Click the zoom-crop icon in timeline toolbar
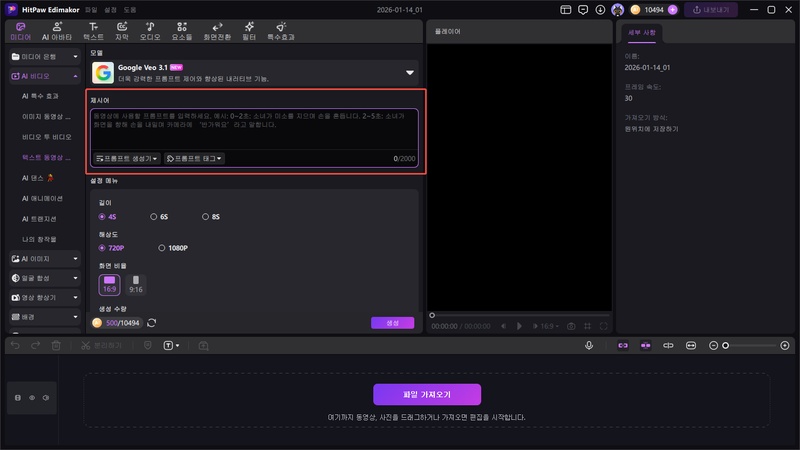 tap(203, 345)
